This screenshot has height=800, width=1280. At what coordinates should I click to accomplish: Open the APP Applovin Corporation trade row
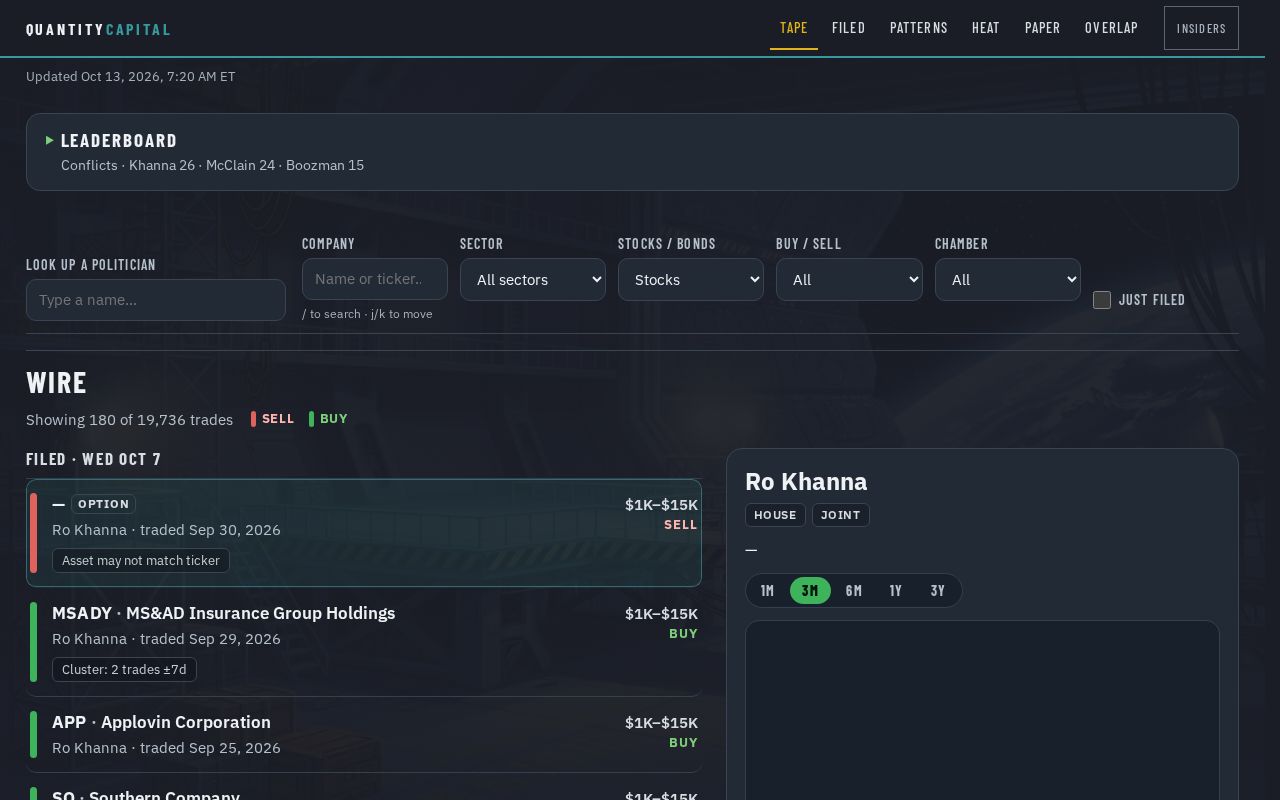[x=364, y=735]
